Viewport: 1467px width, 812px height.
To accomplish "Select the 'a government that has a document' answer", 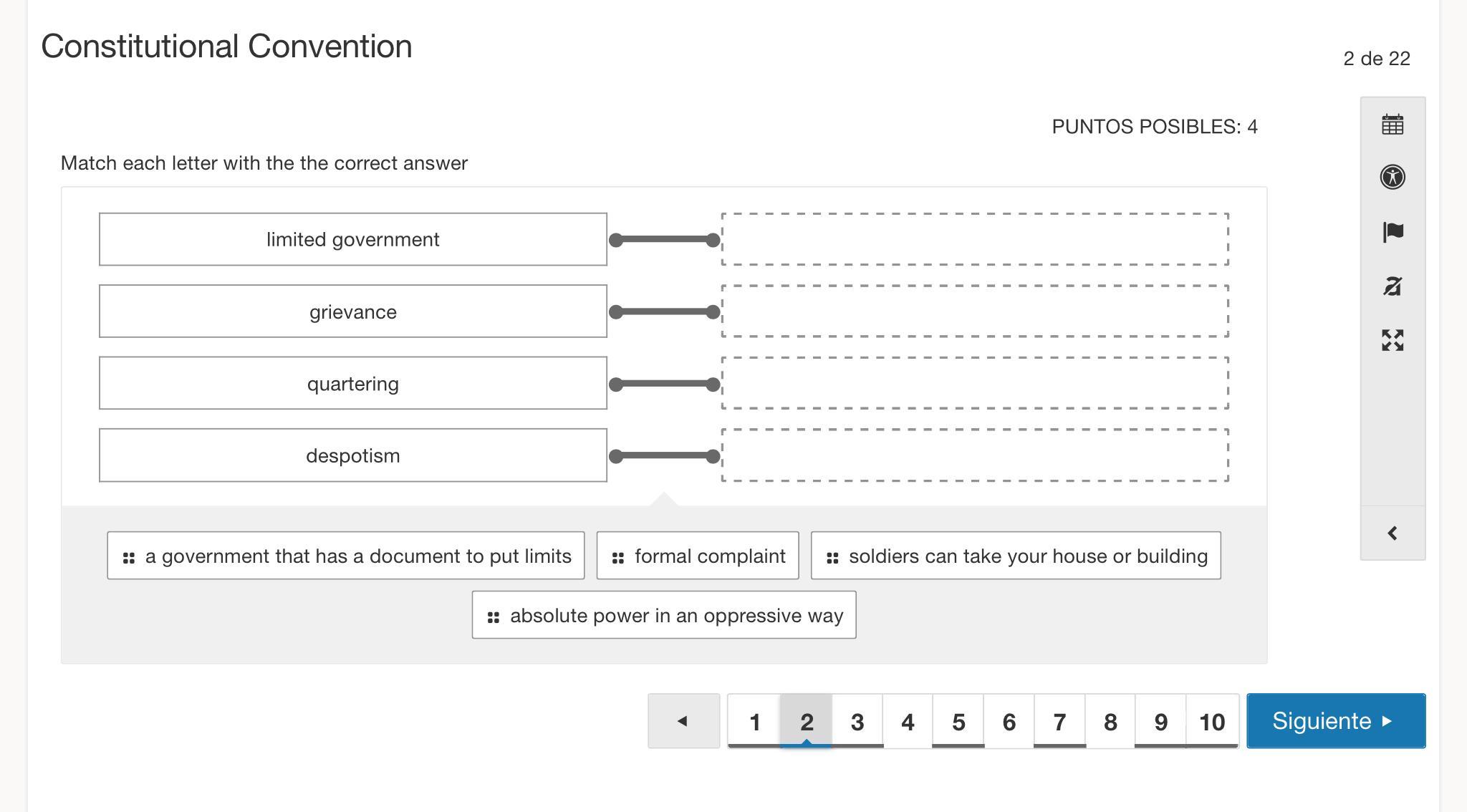I will 357,556.
